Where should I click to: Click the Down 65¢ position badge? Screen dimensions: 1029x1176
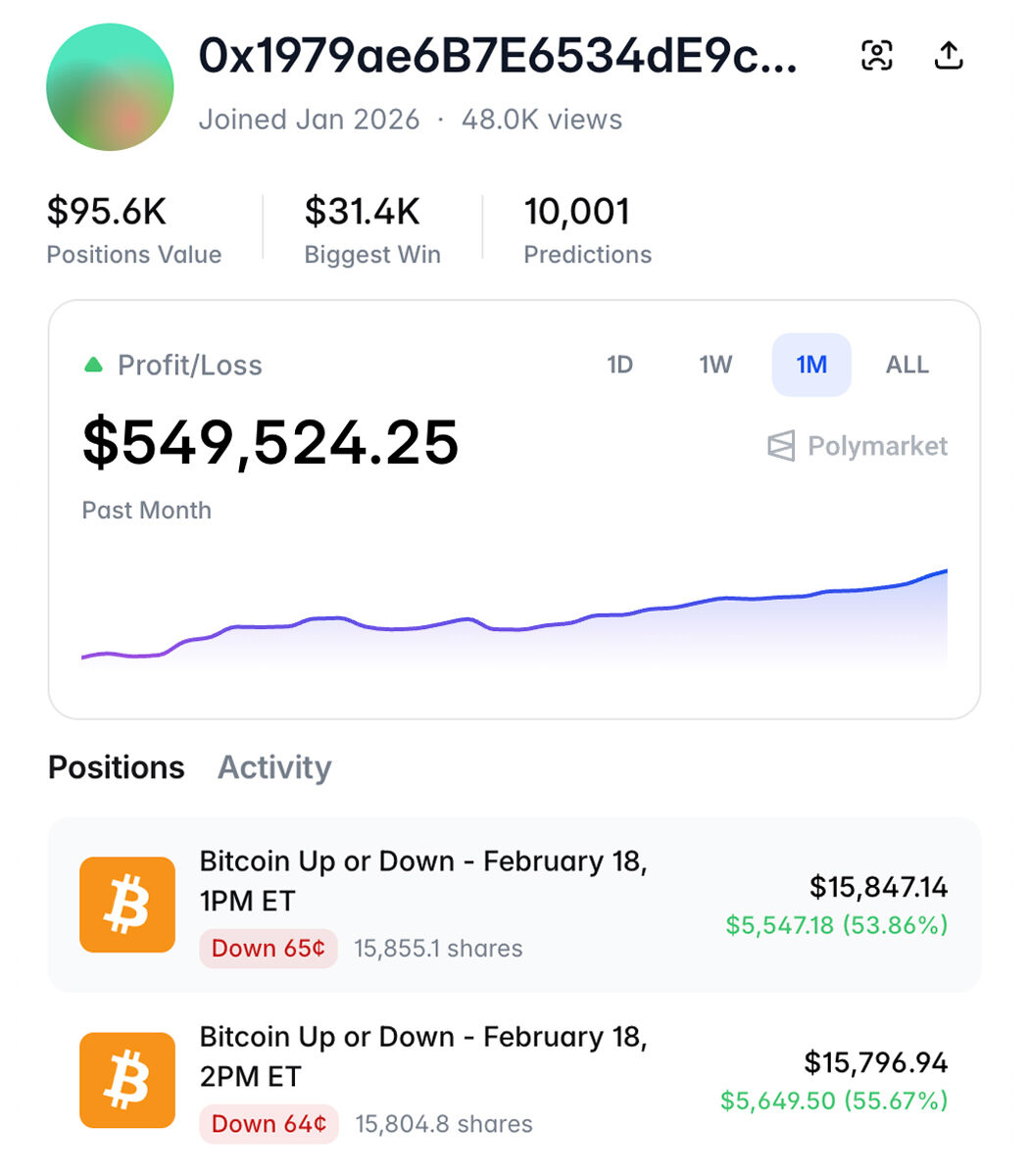269,949
